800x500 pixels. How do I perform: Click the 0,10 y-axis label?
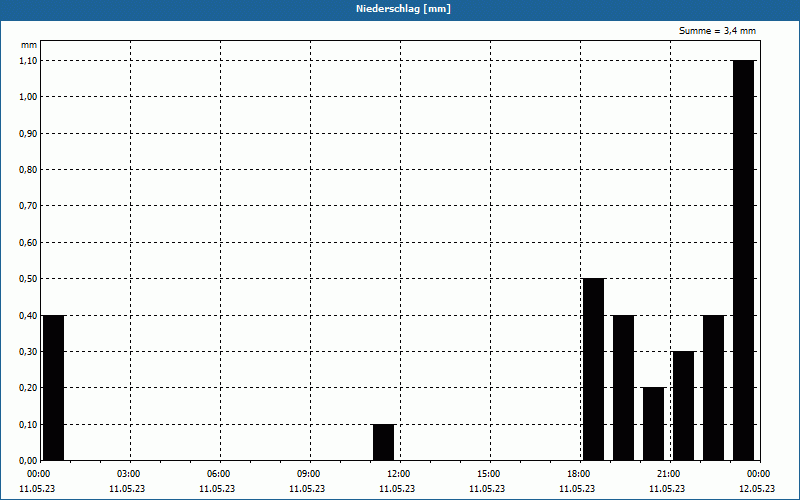point(28,425)
